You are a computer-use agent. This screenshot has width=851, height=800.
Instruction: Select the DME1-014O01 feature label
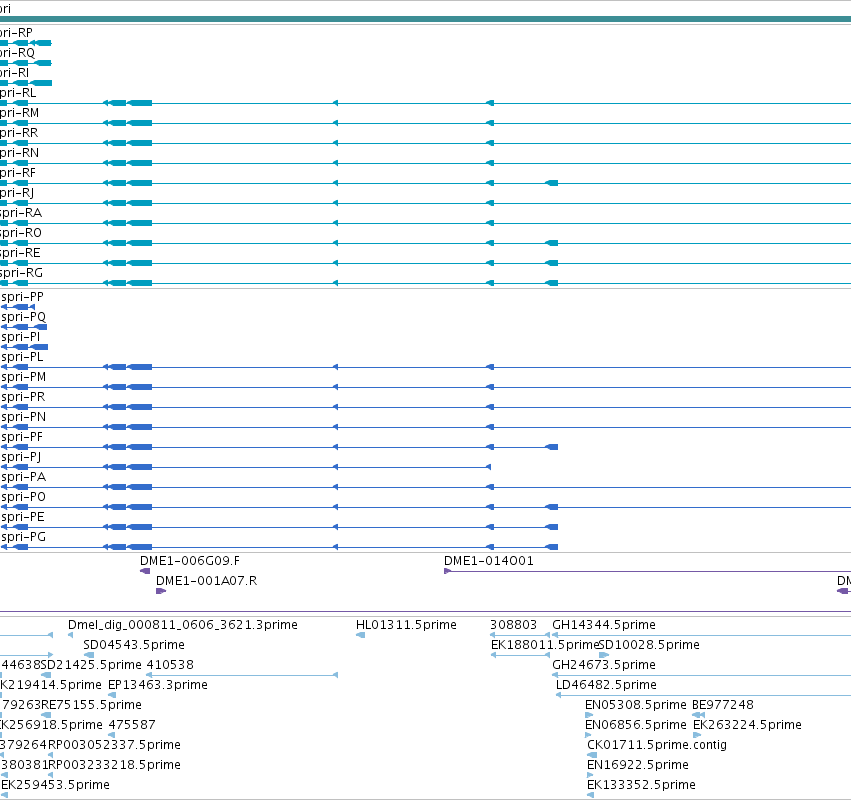[489, 561]
